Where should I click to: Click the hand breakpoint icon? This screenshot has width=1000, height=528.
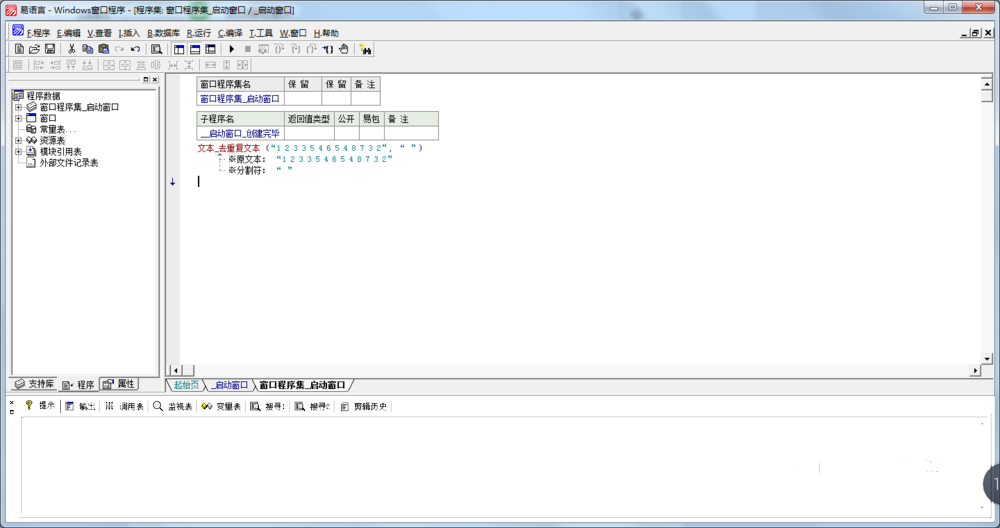coord(344,49)
